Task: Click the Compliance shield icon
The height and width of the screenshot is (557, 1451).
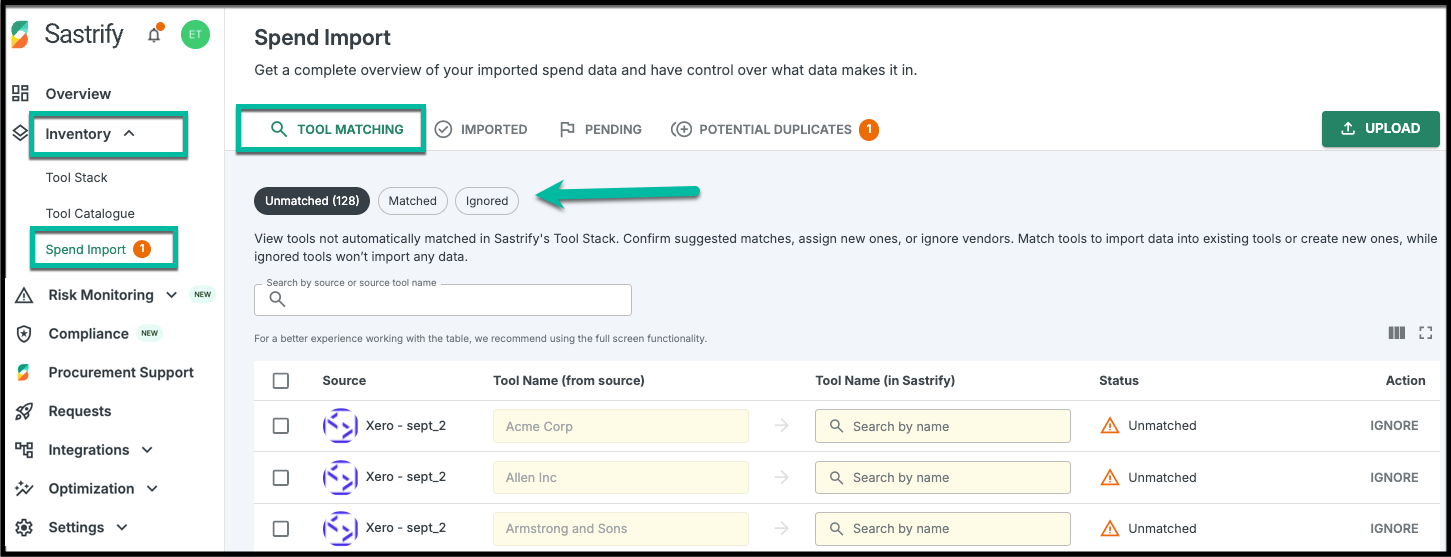Action: 24,334
